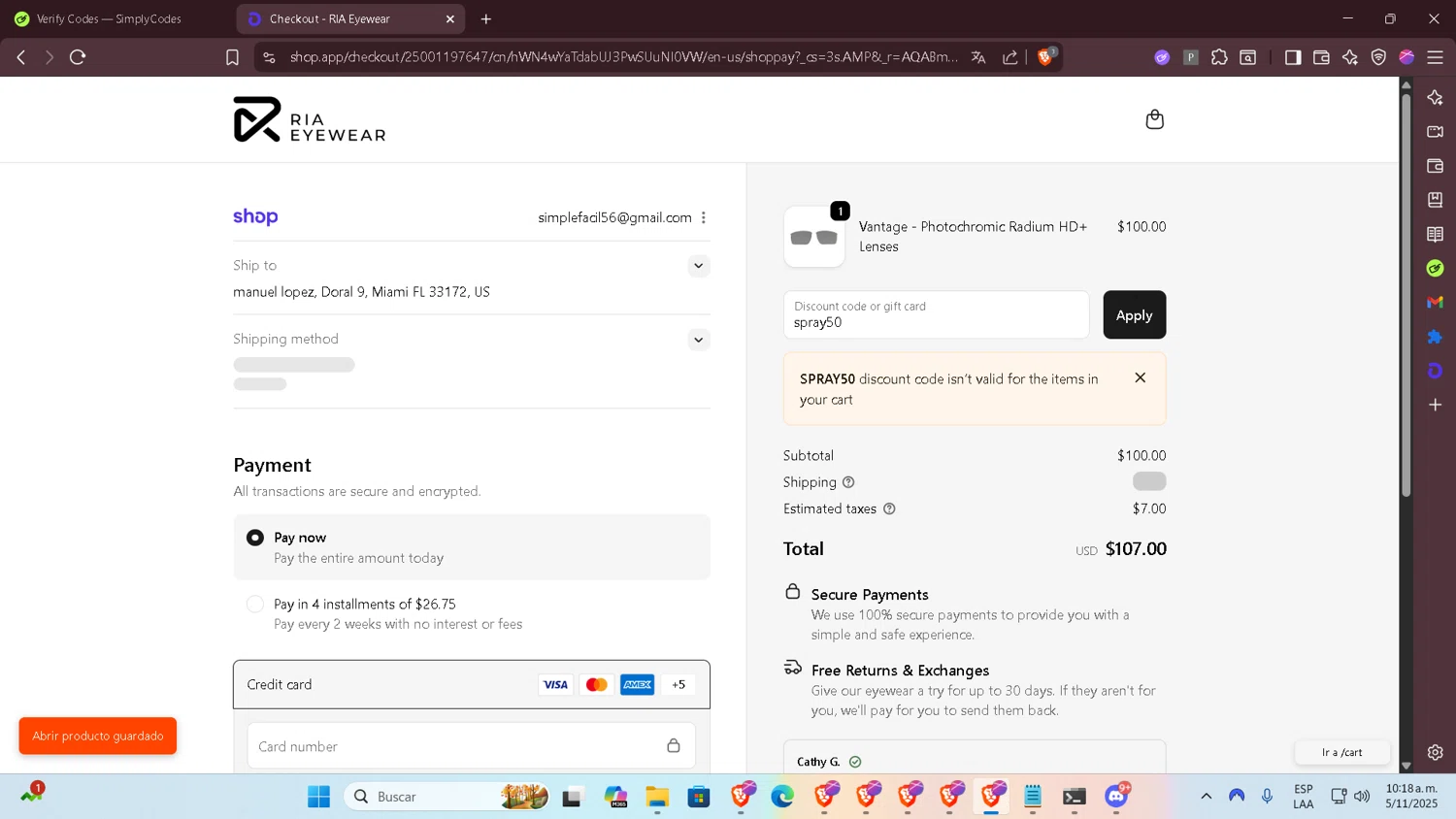Image resolution: width=1456 pixels, height=819 pixels.
Task: Click the Estimated taxes help icon
Action: pyautogui.click(x=889, y=508)
